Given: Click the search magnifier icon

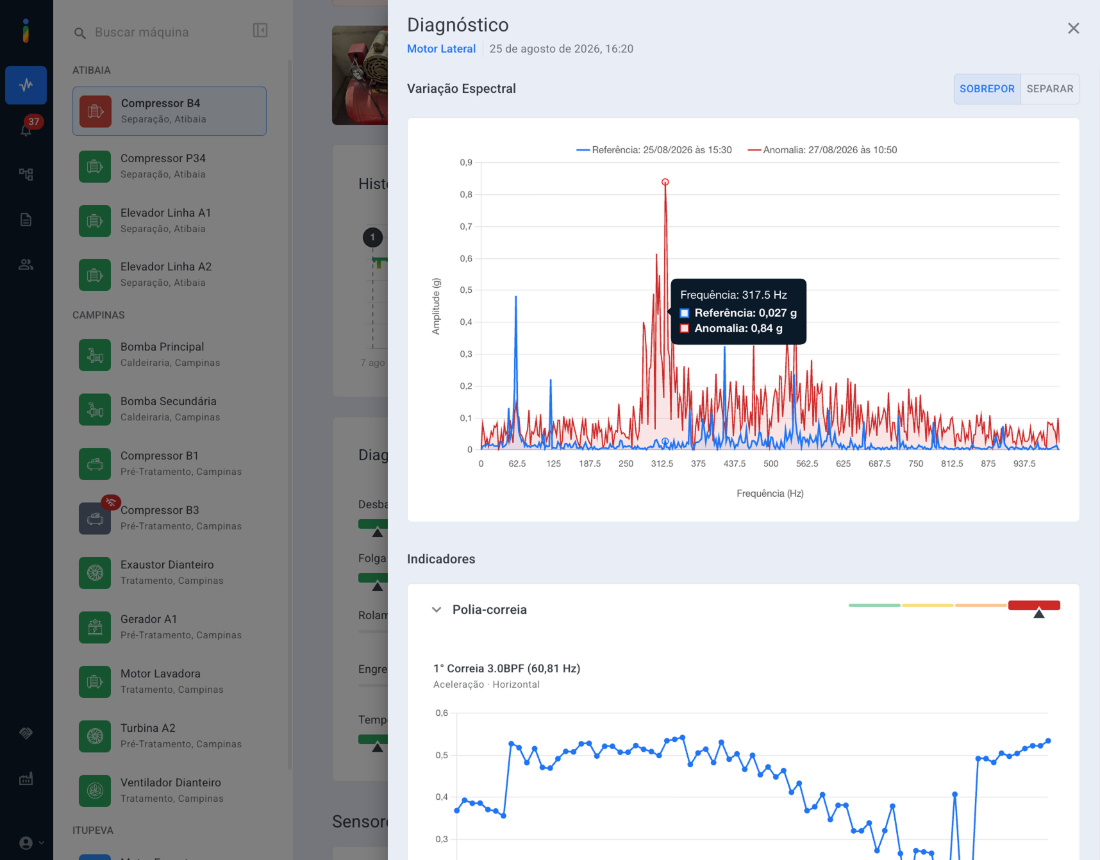Looking at the screenshot, I should (80, 33).
